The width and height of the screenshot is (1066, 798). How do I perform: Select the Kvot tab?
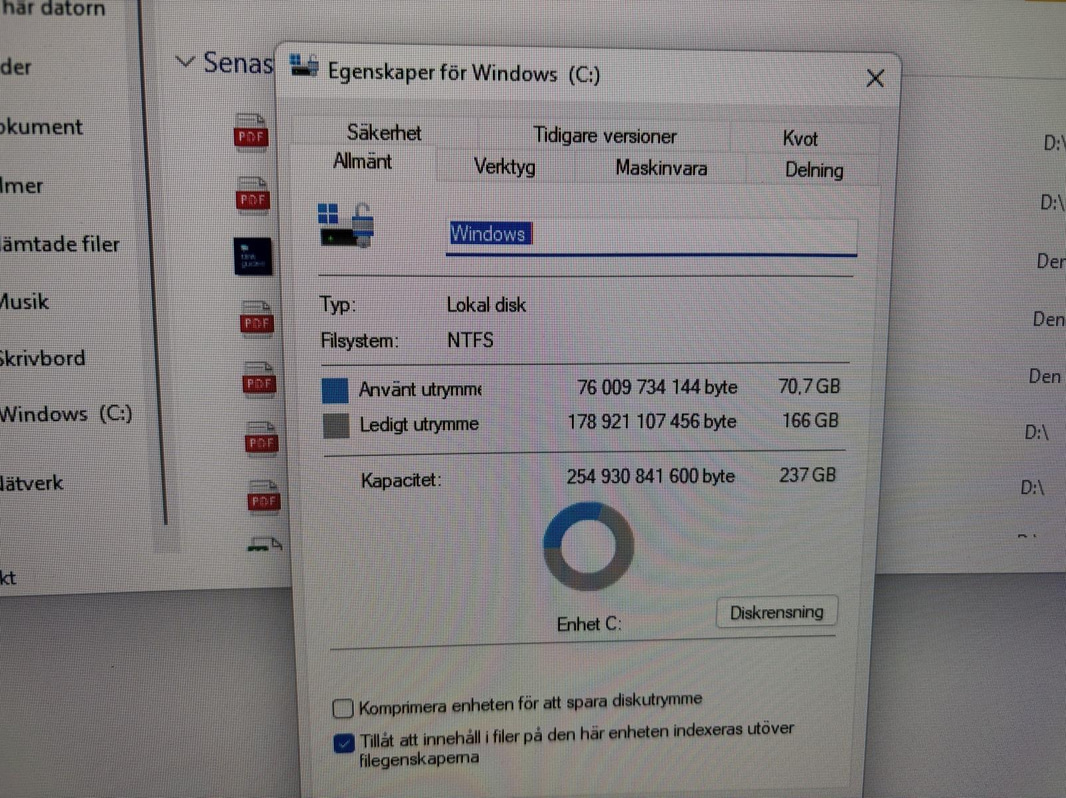pos(800,139)
